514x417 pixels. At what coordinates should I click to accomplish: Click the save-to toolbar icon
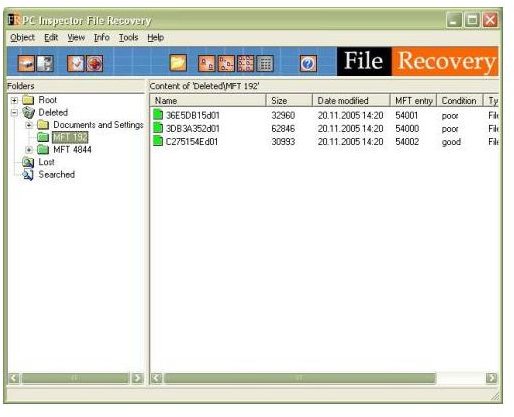click(x=45, y=63)
